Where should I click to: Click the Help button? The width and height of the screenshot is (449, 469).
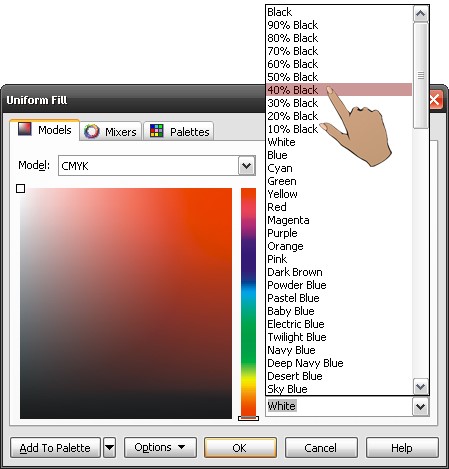tap(402, 448)
